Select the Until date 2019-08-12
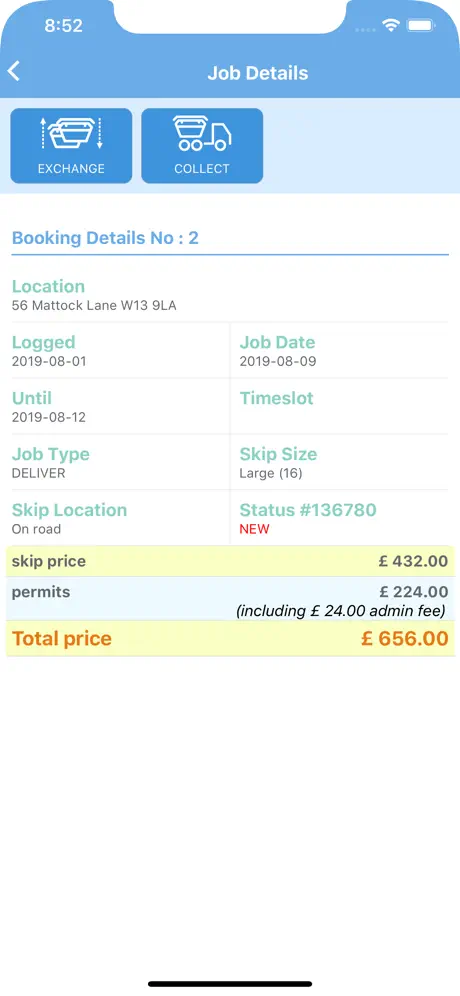Image resolution: width=460 pixels, height=996 pixels. (x=49, y=417)
